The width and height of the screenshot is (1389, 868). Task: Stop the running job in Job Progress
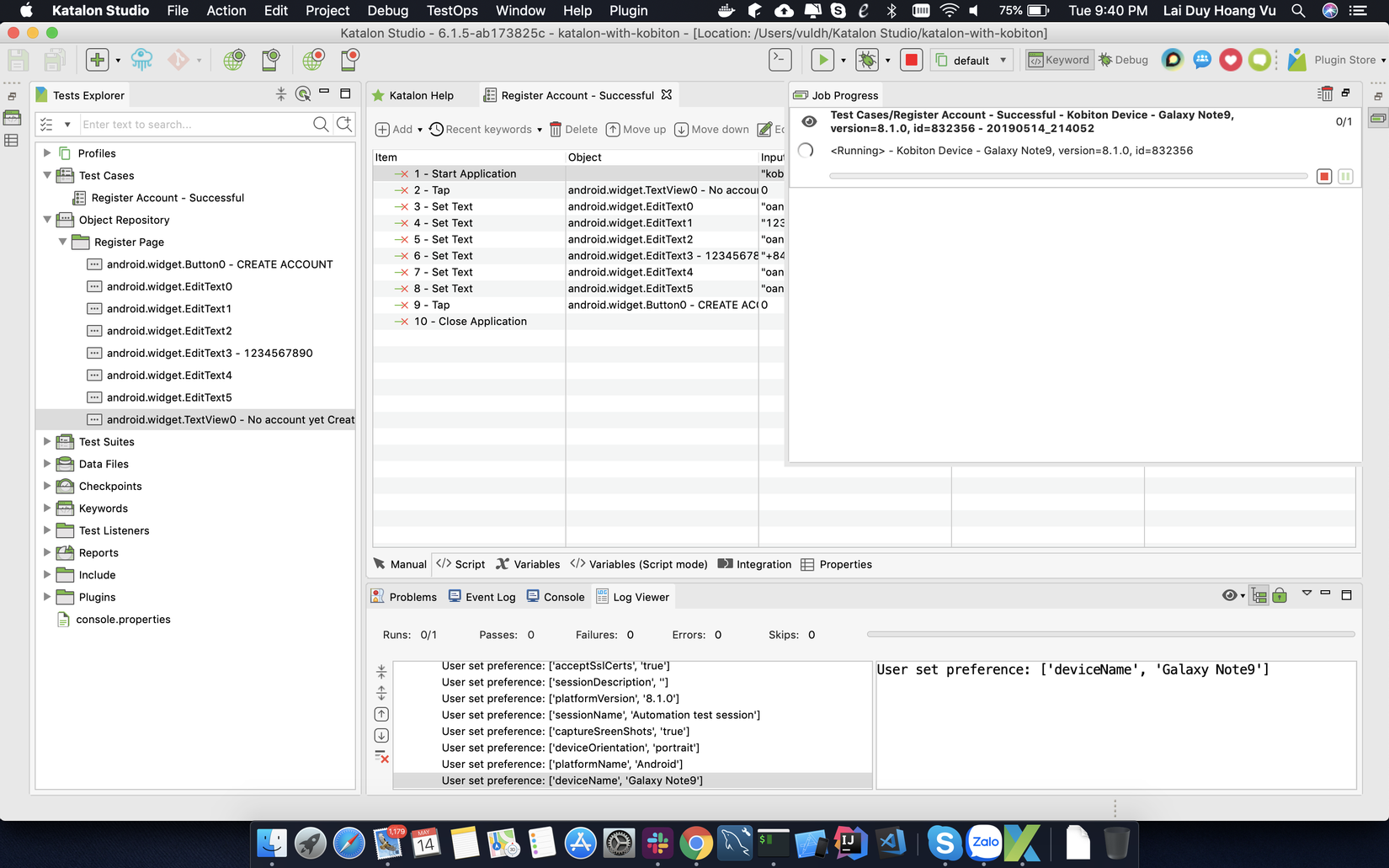[1324, 176]
